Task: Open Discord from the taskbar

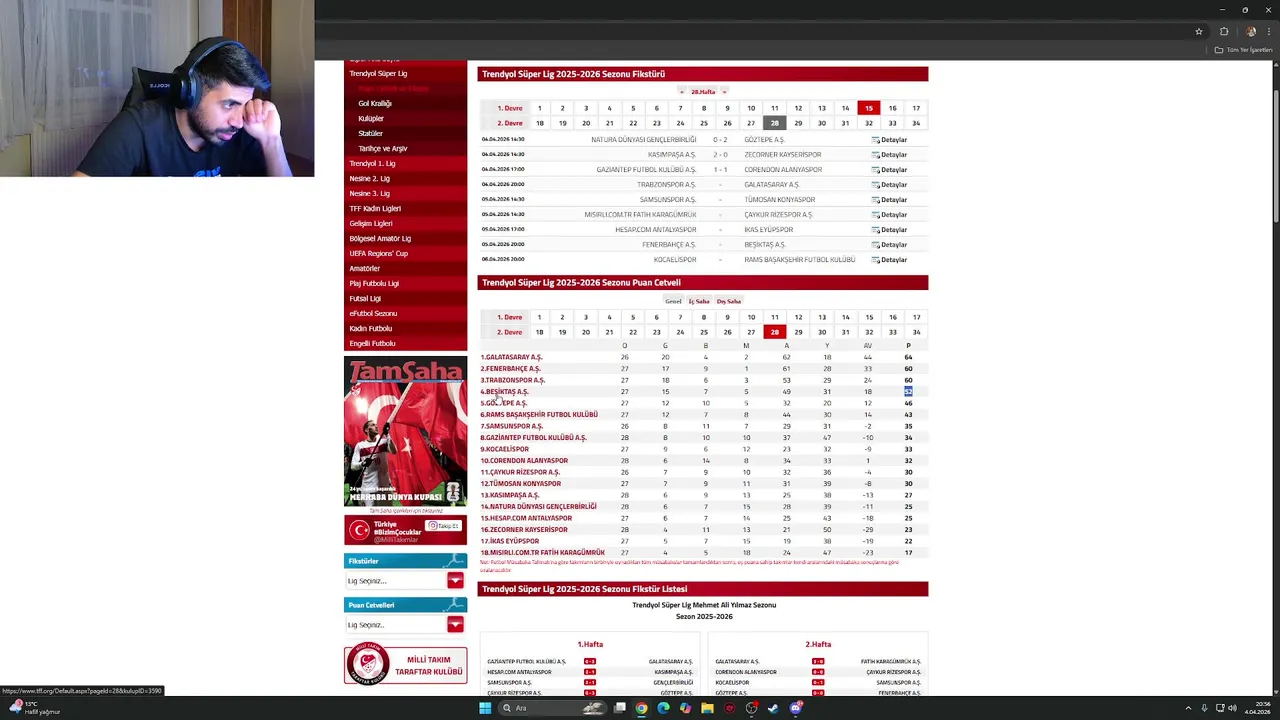Action: 796,708
